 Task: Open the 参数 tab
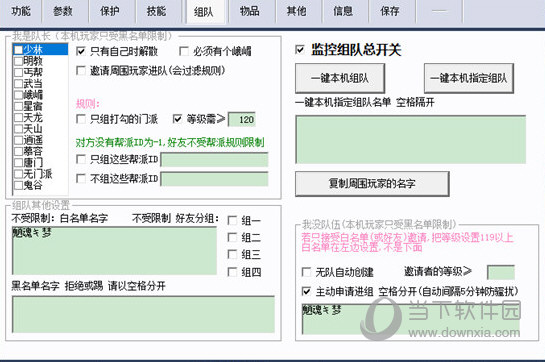63,11
